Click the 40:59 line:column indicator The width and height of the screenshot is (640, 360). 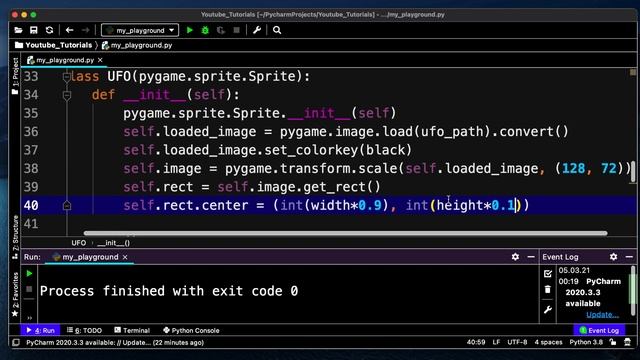(476, 342)
